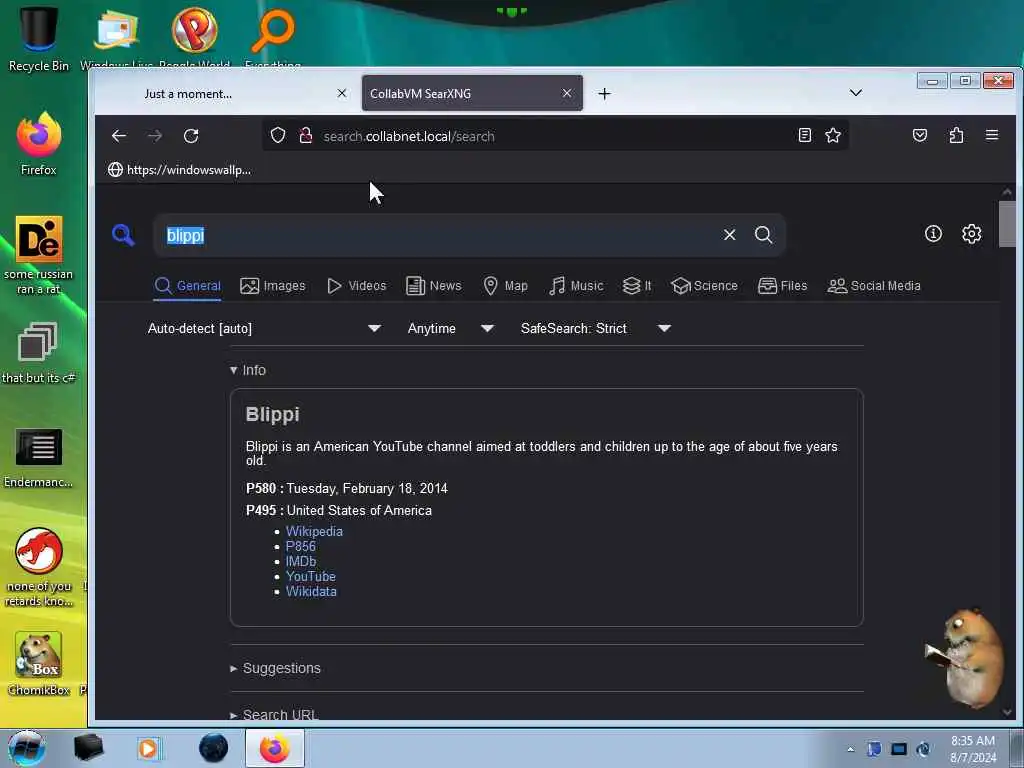Select the Firefox desktop shortcut

tap(39, 144)
